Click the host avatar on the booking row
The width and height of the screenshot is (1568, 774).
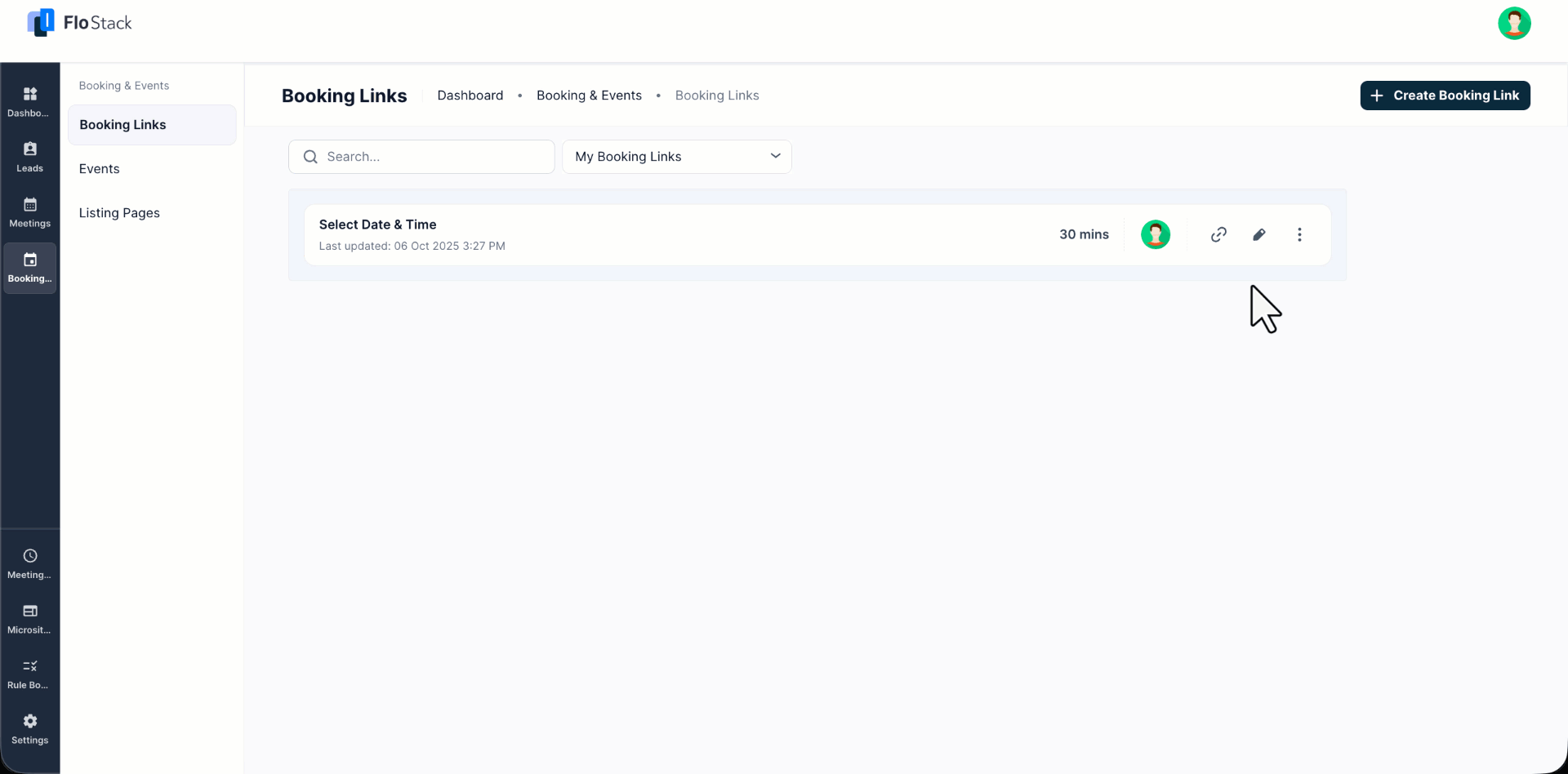1155,234
